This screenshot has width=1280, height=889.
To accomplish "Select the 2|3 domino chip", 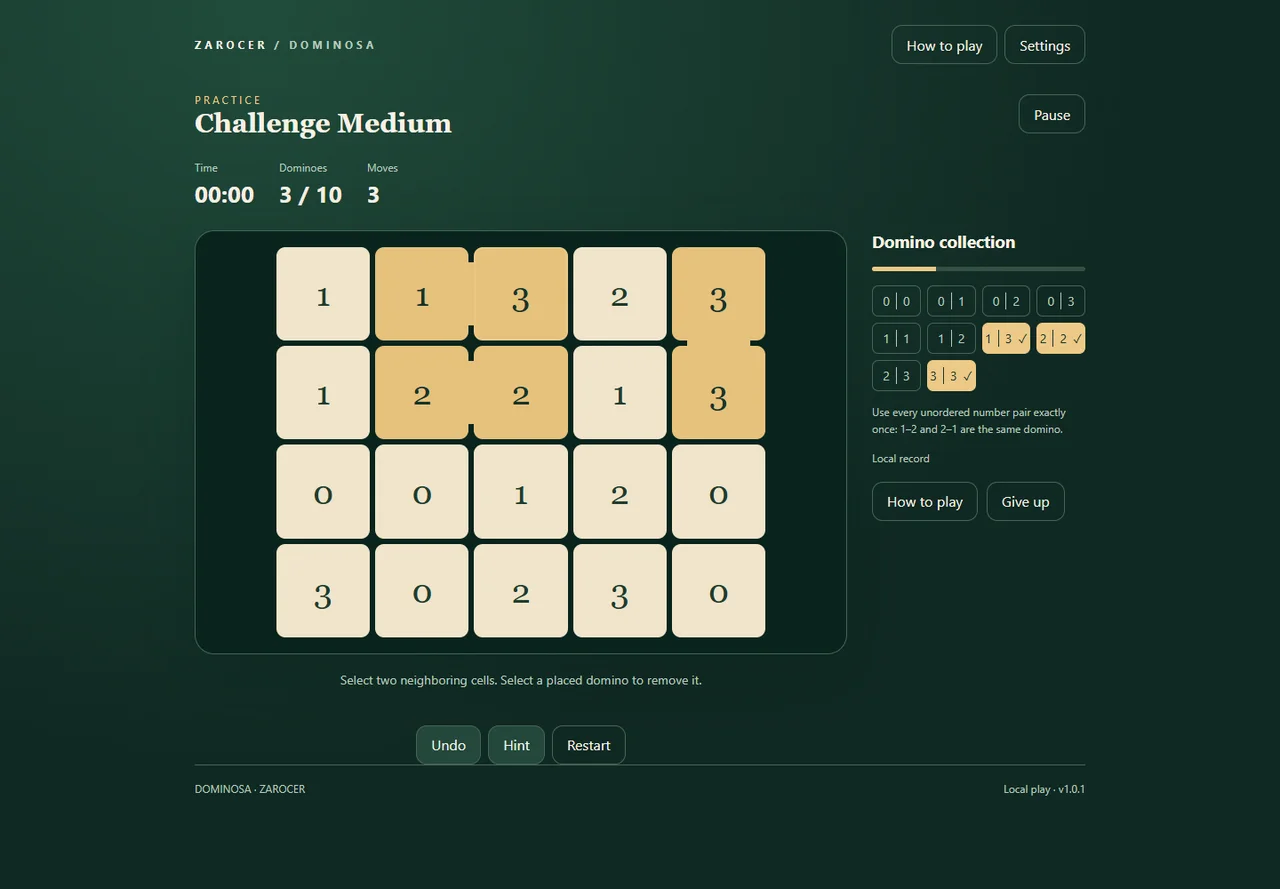I will click(x=896, y=375).
